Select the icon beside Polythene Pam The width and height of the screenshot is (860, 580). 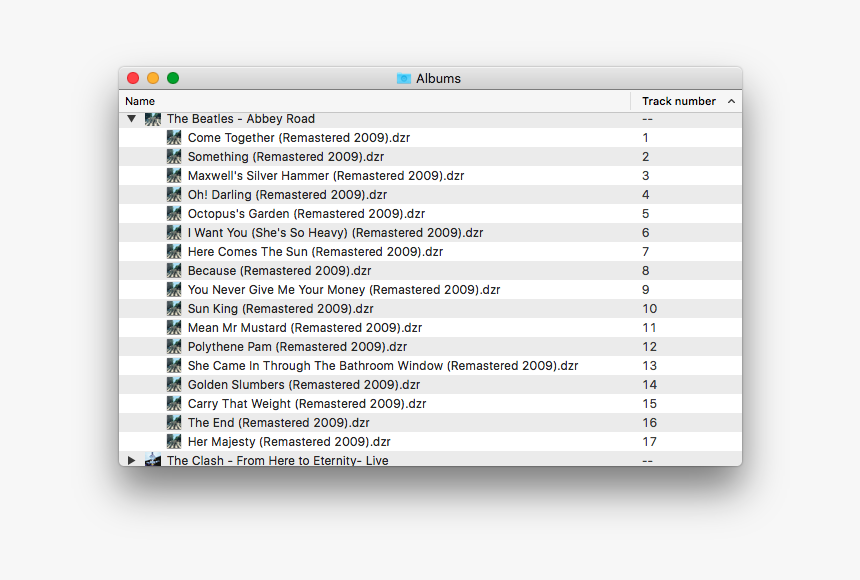pyautogui.click(x=173, y=346)
